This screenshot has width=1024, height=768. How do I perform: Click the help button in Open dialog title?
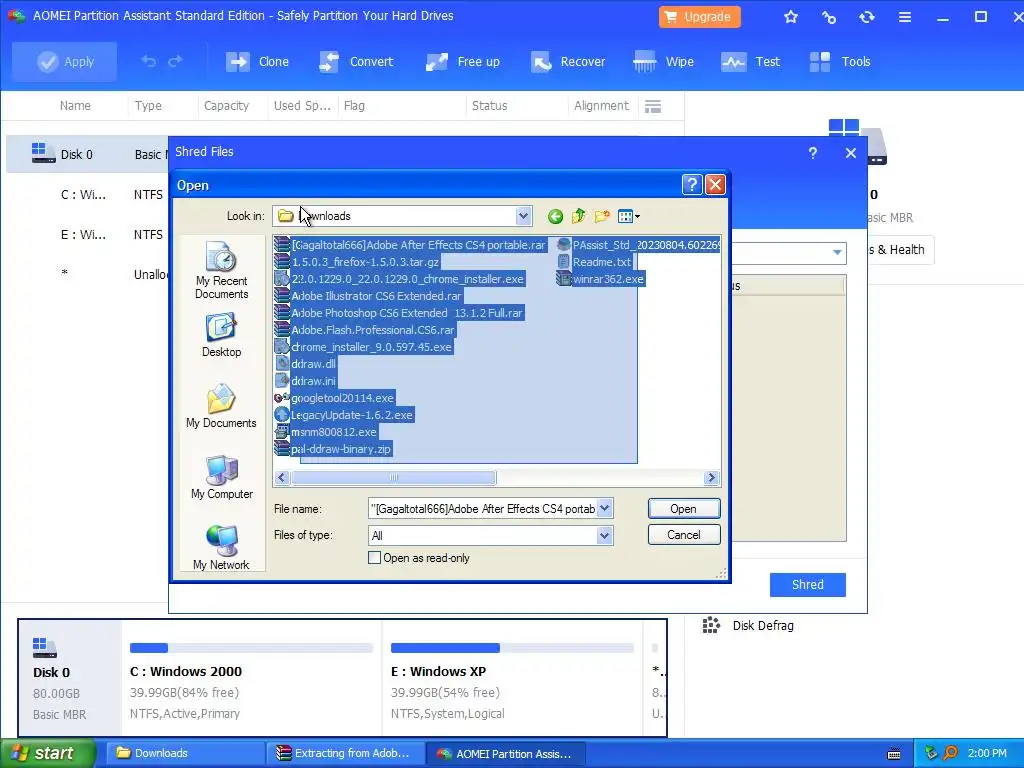pyautogui.click(x=692, y=185)
